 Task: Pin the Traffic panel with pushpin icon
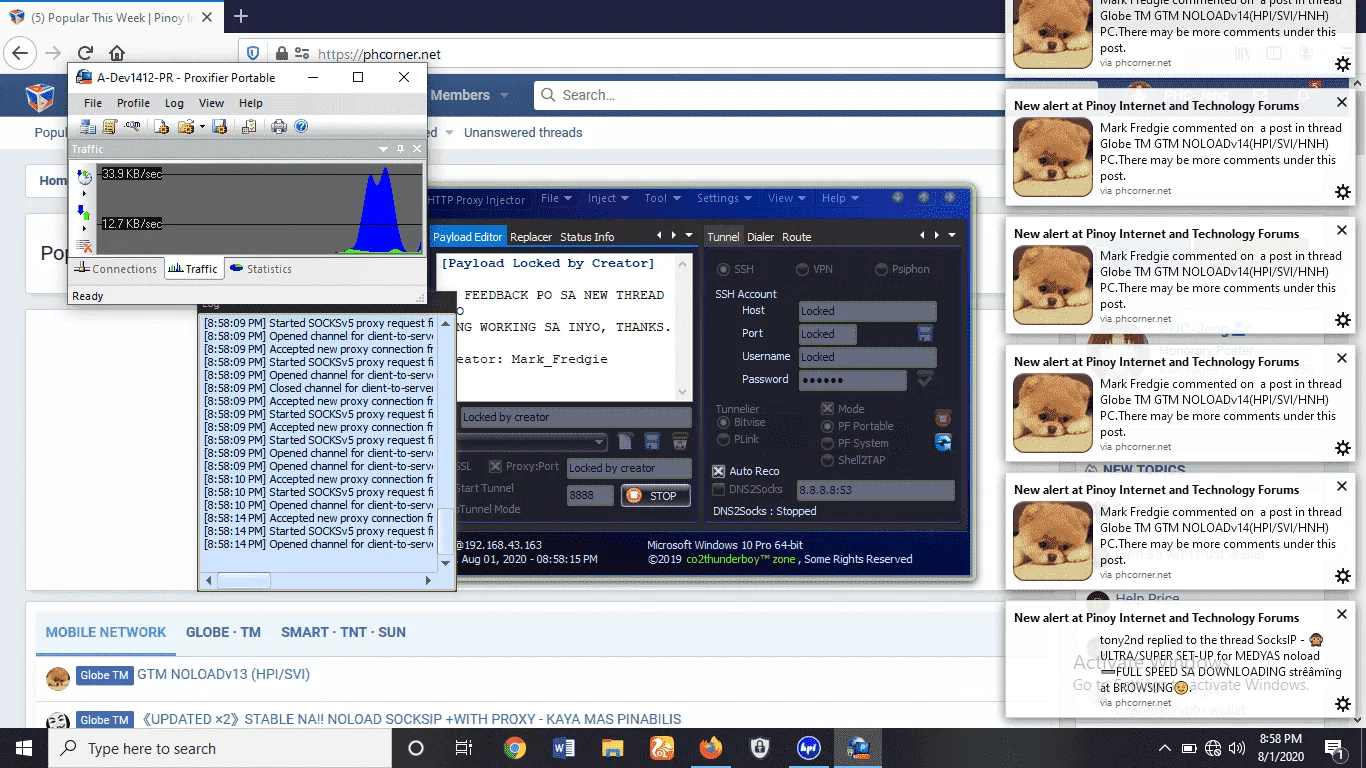pyautogui.click(x=401, y=148)
